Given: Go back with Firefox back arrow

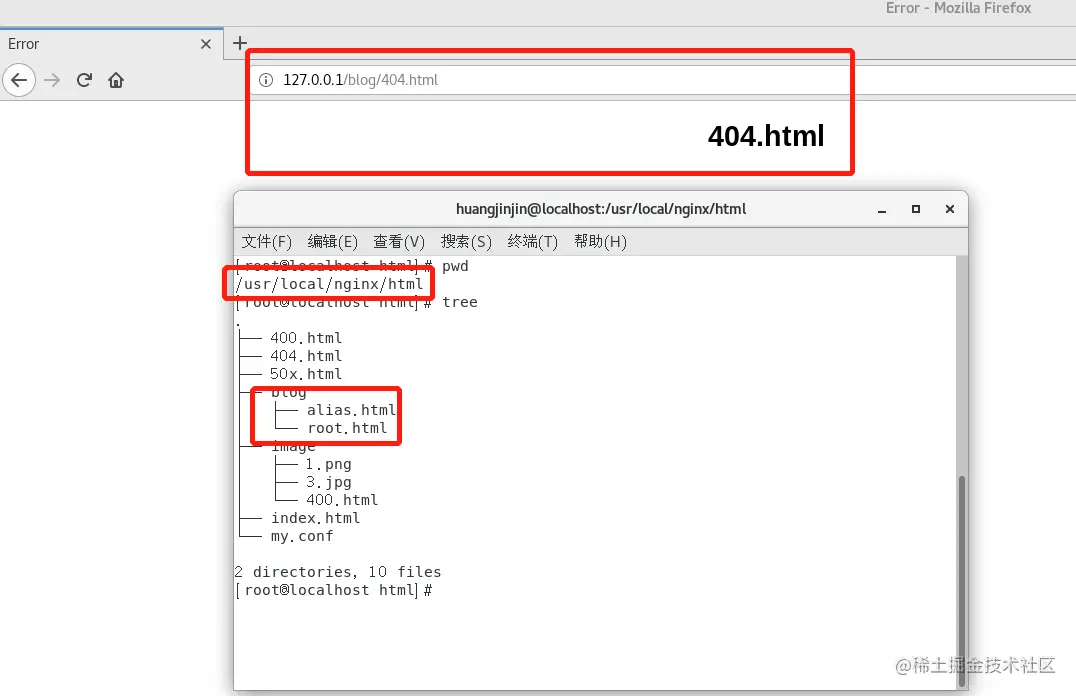Looking at the screenshot, I should [19, 80].
